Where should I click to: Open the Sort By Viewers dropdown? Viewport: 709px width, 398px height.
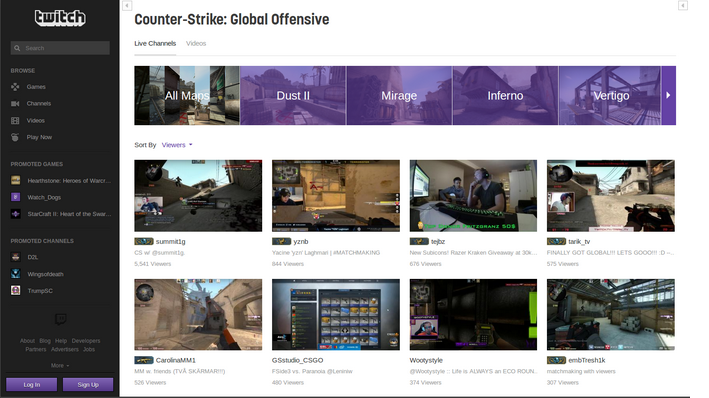click(x=177, y=145)
